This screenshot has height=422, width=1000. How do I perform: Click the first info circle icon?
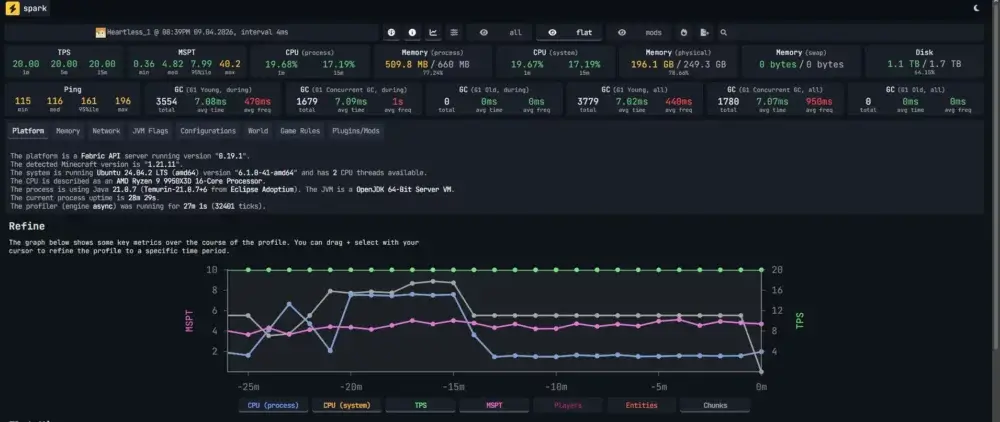pyautogui.click(x=391, y=32)
